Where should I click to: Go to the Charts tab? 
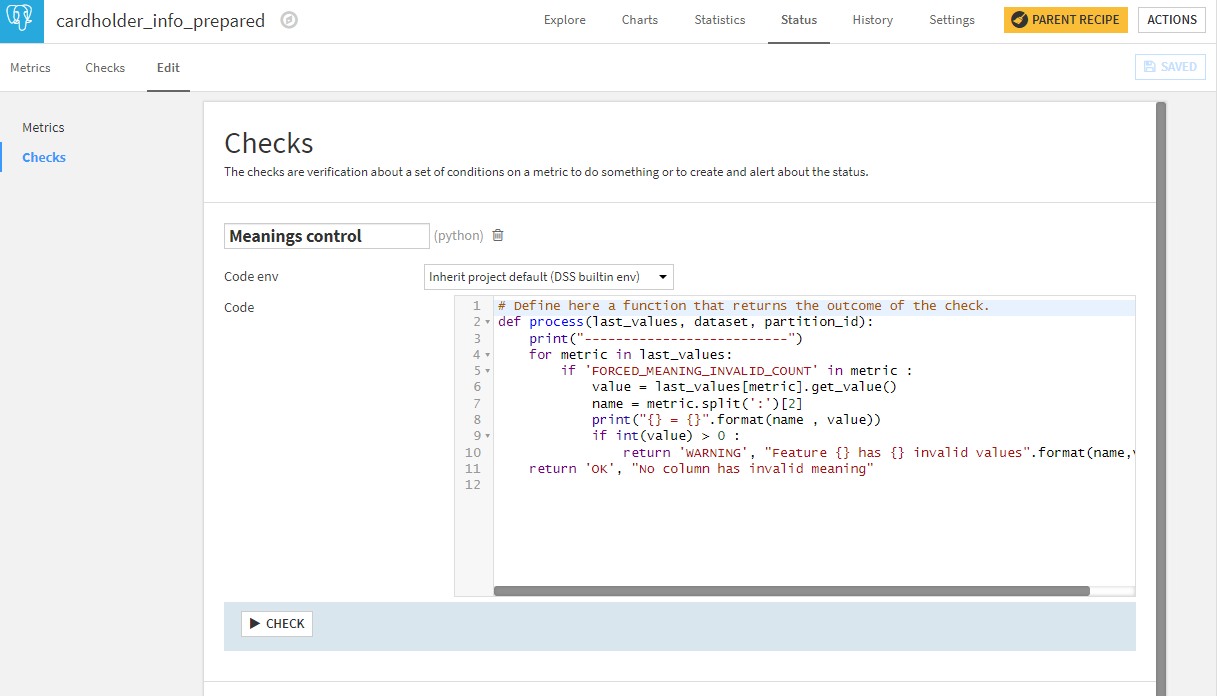(x=639, y=19)
